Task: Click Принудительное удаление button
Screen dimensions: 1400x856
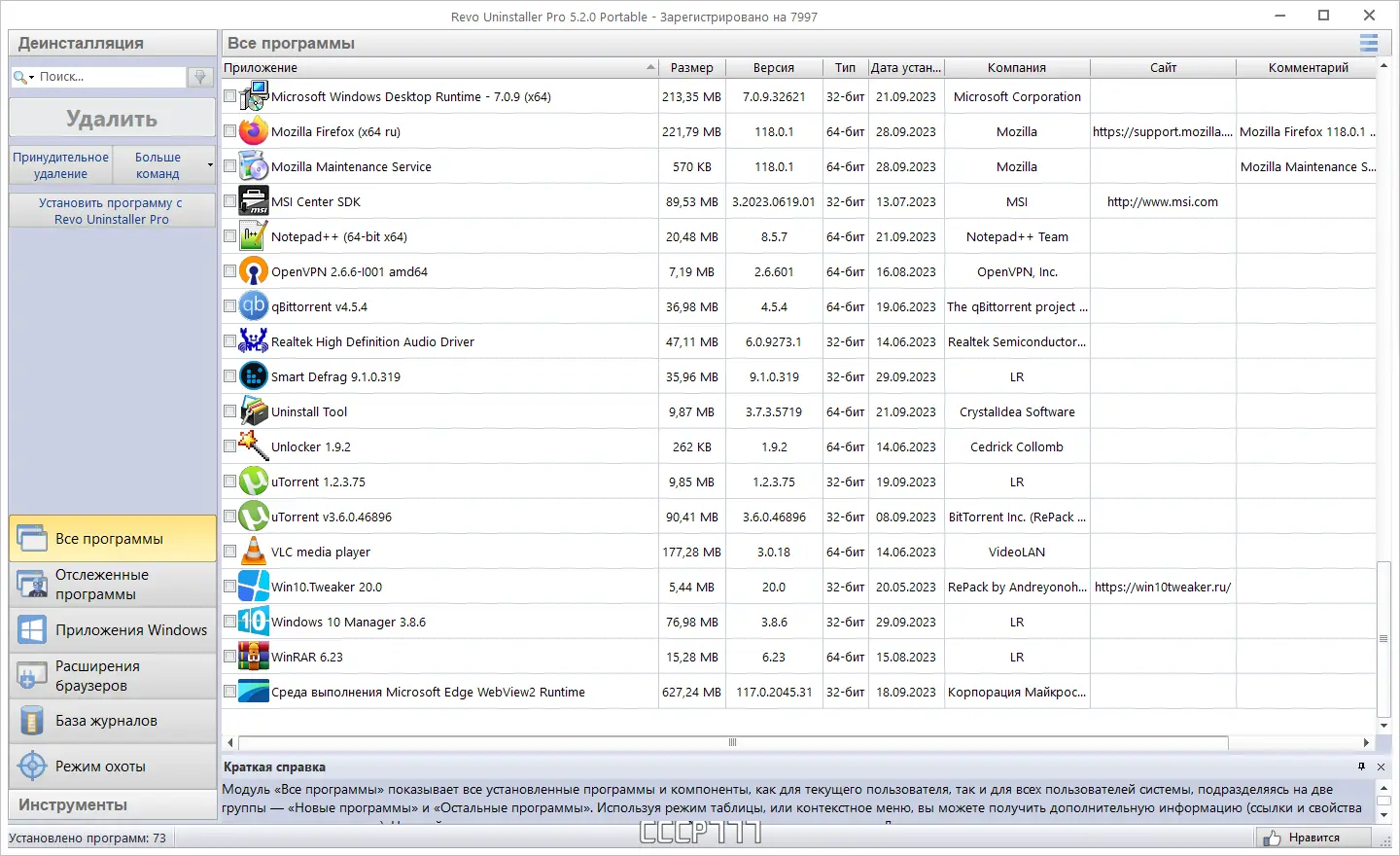Action: coord(61,165)
